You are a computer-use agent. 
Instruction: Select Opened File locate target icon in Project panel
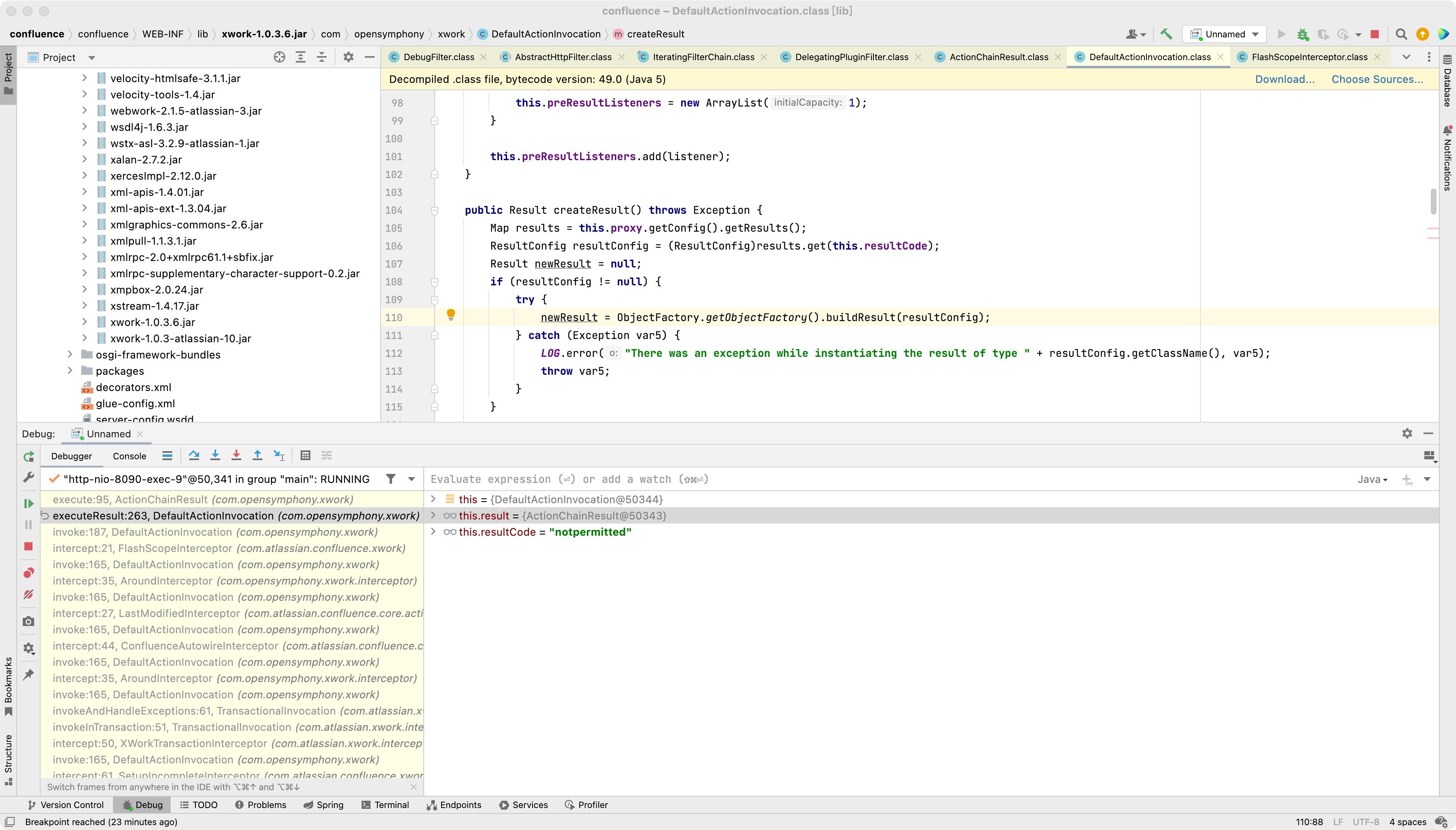tap(279, 57)
